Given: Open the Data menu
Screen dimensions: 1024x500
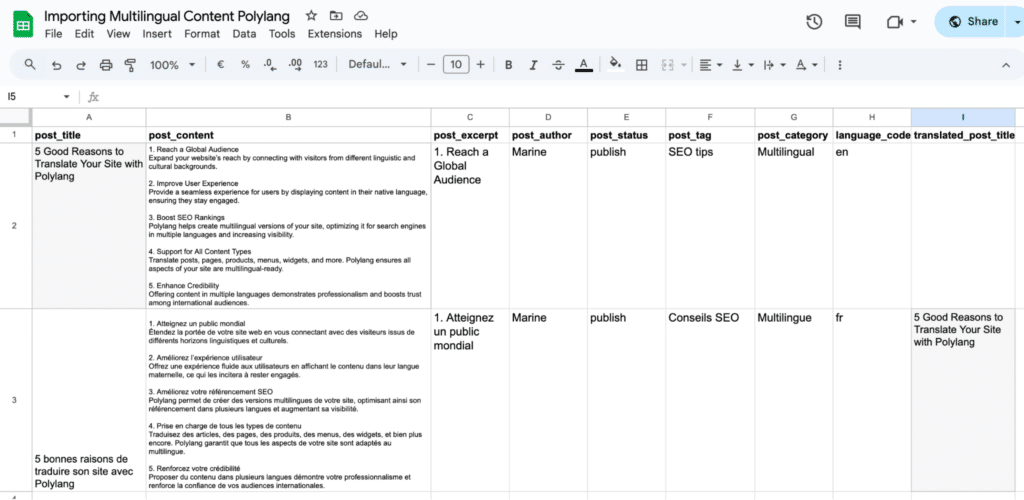Looking at the screenshot, I should coord(244,34).
